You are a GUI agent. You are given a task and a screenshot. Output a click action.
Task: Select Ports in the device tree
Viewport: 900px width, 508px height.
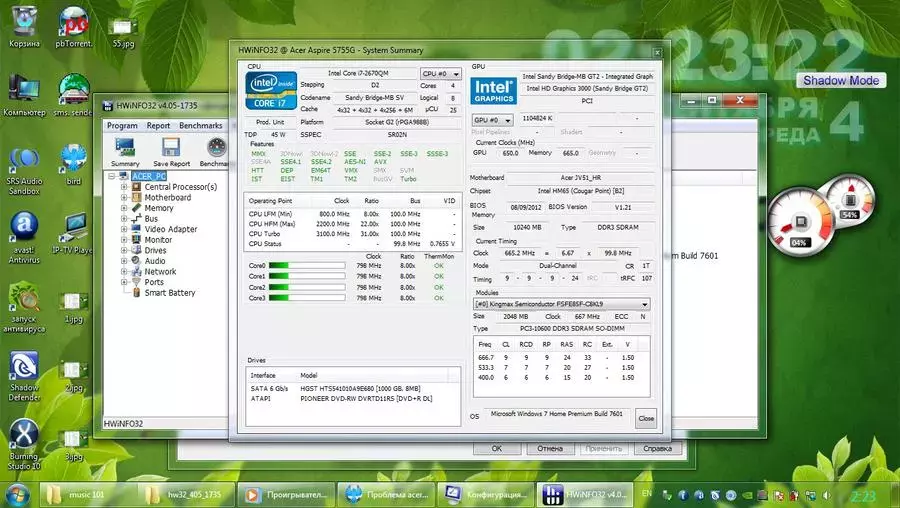point(154,282)
